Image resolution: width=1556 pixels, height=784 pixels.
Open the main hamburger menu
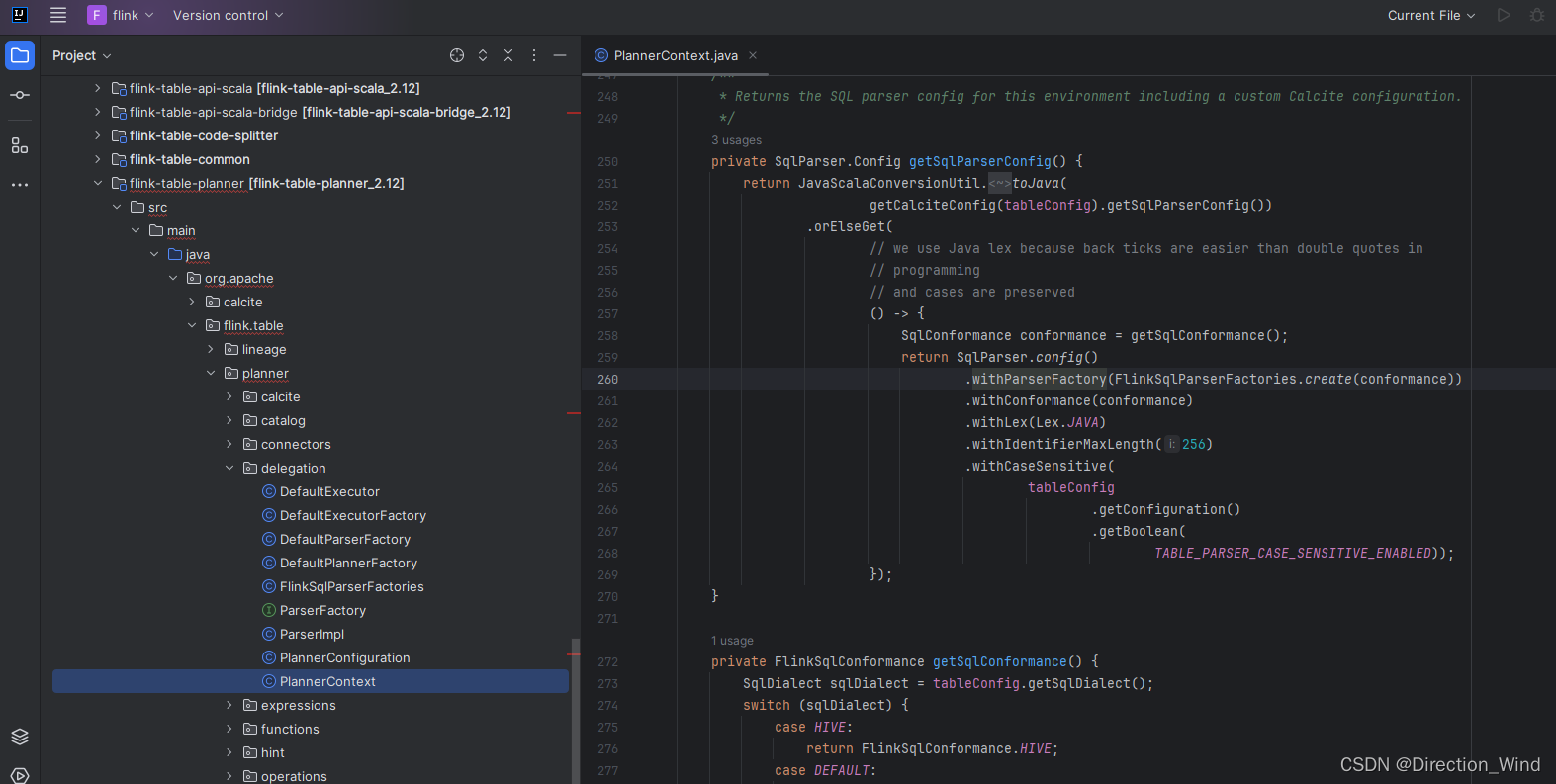58,15
